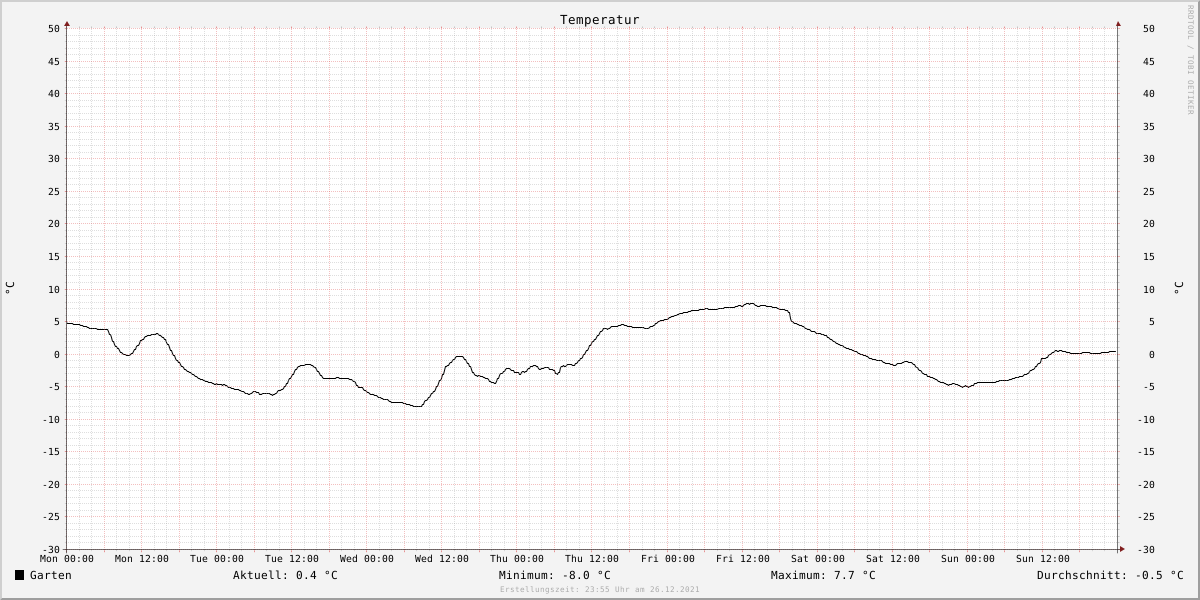Click the Thu 12:00 axis label
The image size is (1200, 600).
[x=592, y=559]
